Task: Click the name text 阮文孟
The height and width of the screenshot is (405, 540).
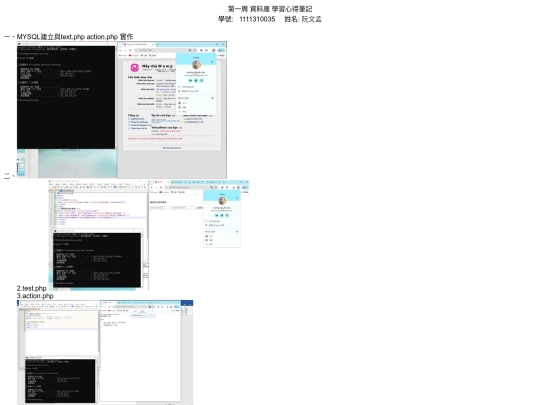Action: [x=311, y=19]
